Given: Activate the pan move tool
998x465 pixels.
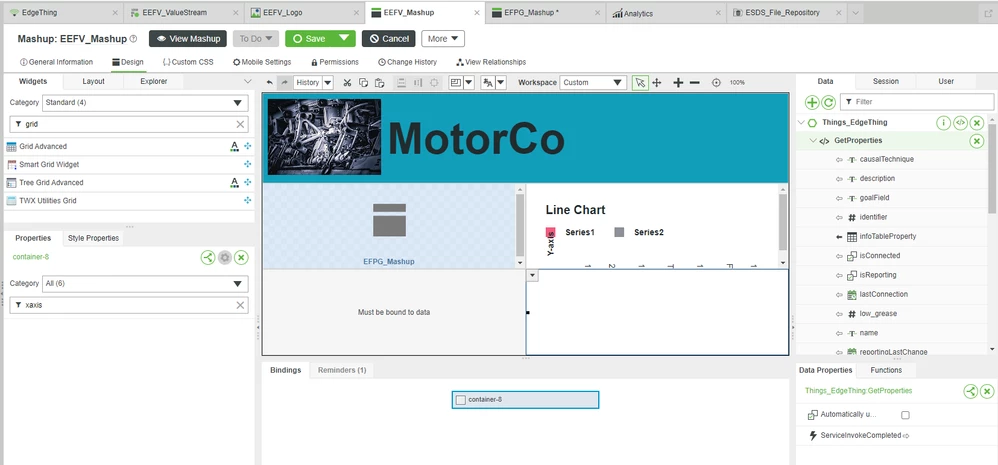Looking at the screenshot, I should click(657, 83).
